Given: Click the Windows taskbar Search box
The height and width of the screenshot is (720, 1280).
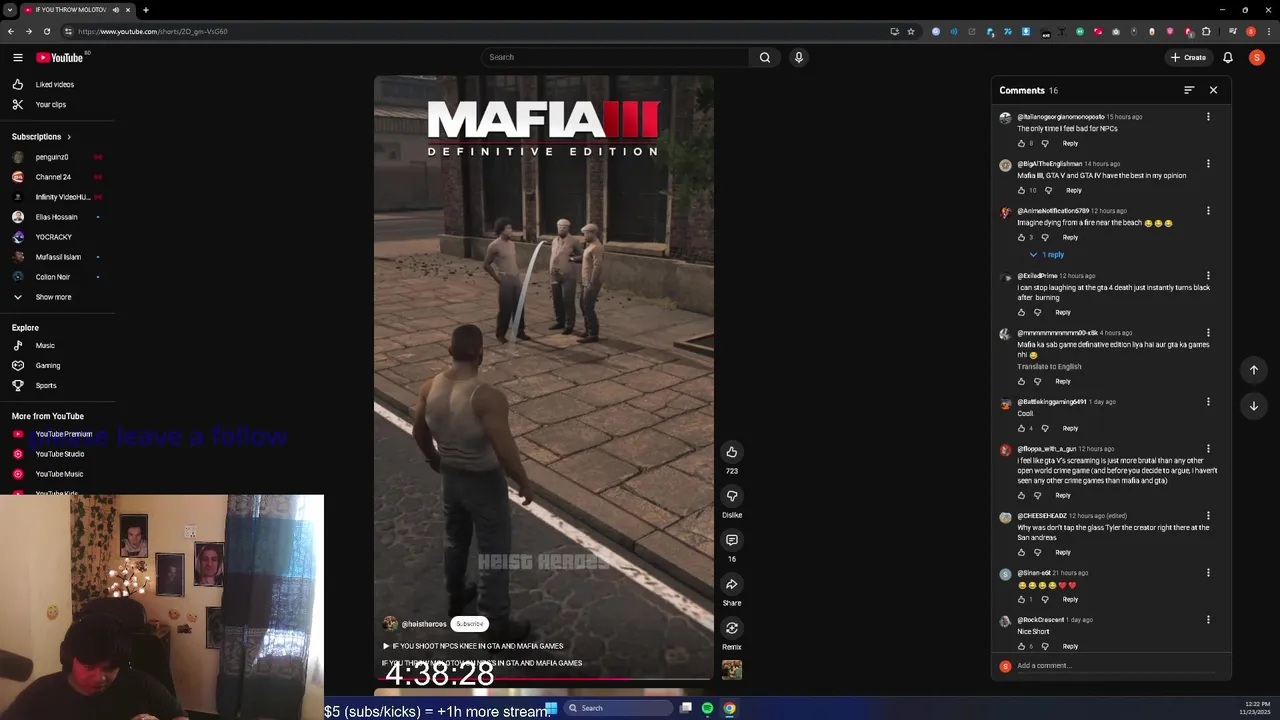Looking at the screenshot, I should click(x=619, y=708).
